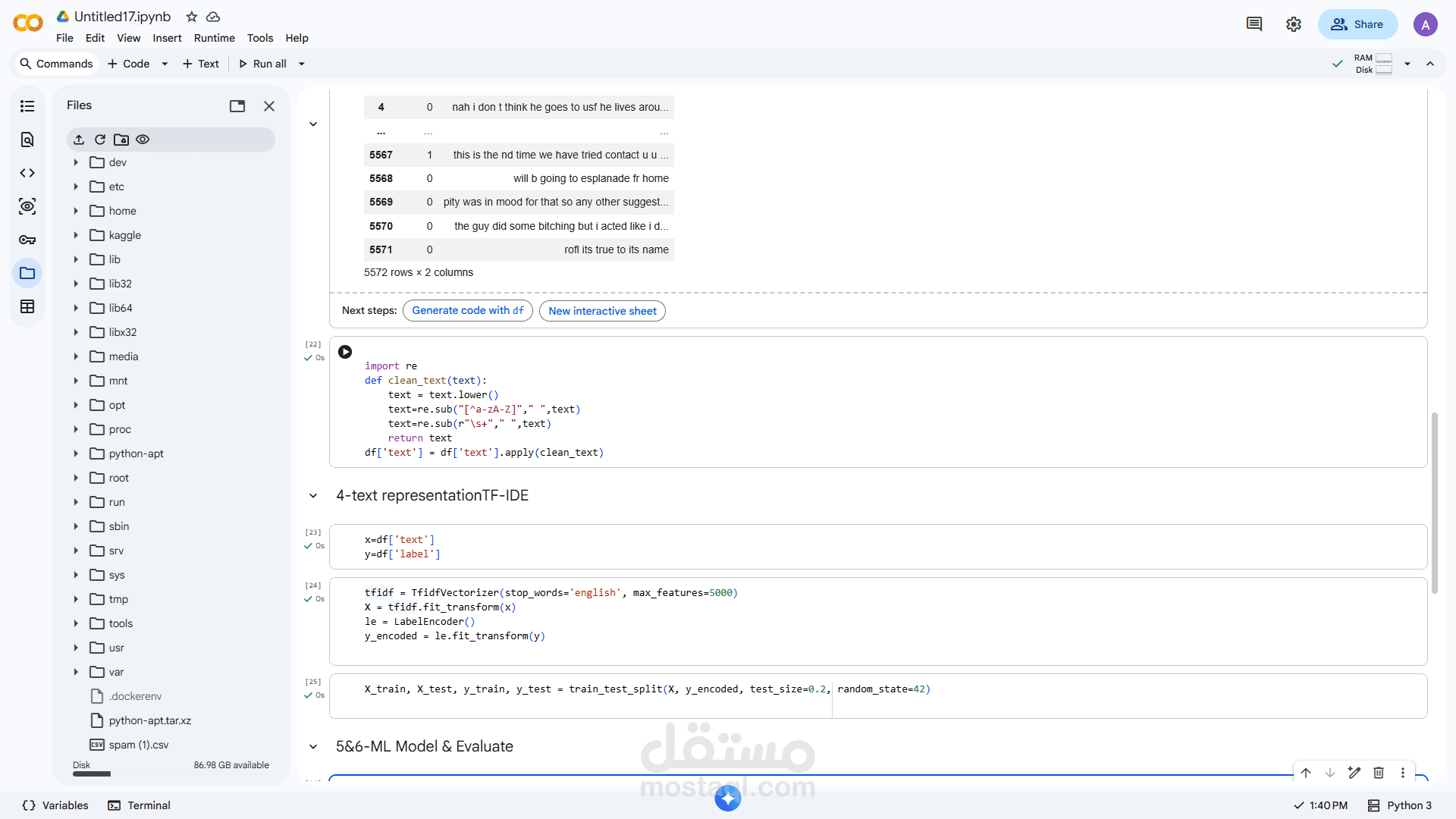Expand the kaggle folder
The width and height of the screenshot is (1456, 819).
[76, 235]
